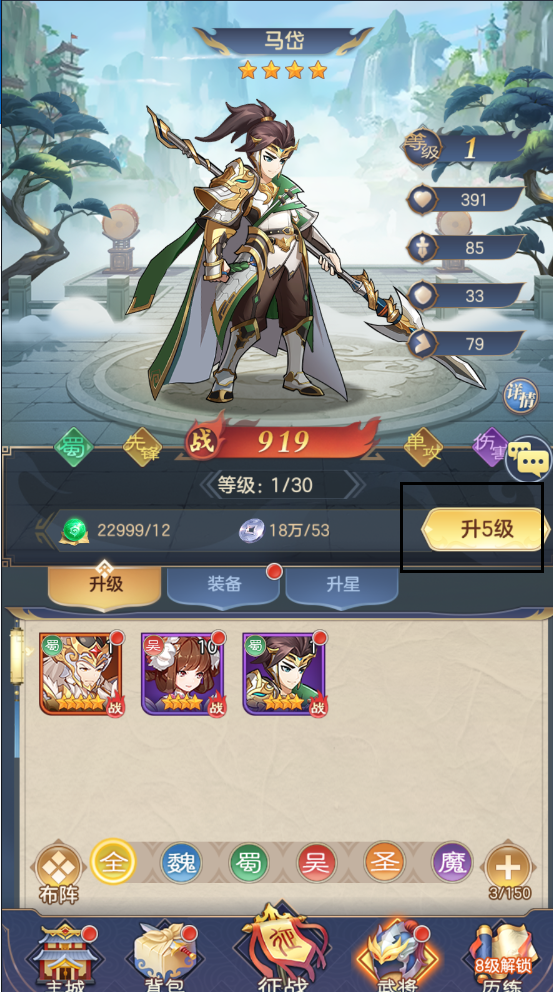This screenshot has width=553, height=992.
Task: Select the 全 all-factions filter
Action: [x=113, y=862]
